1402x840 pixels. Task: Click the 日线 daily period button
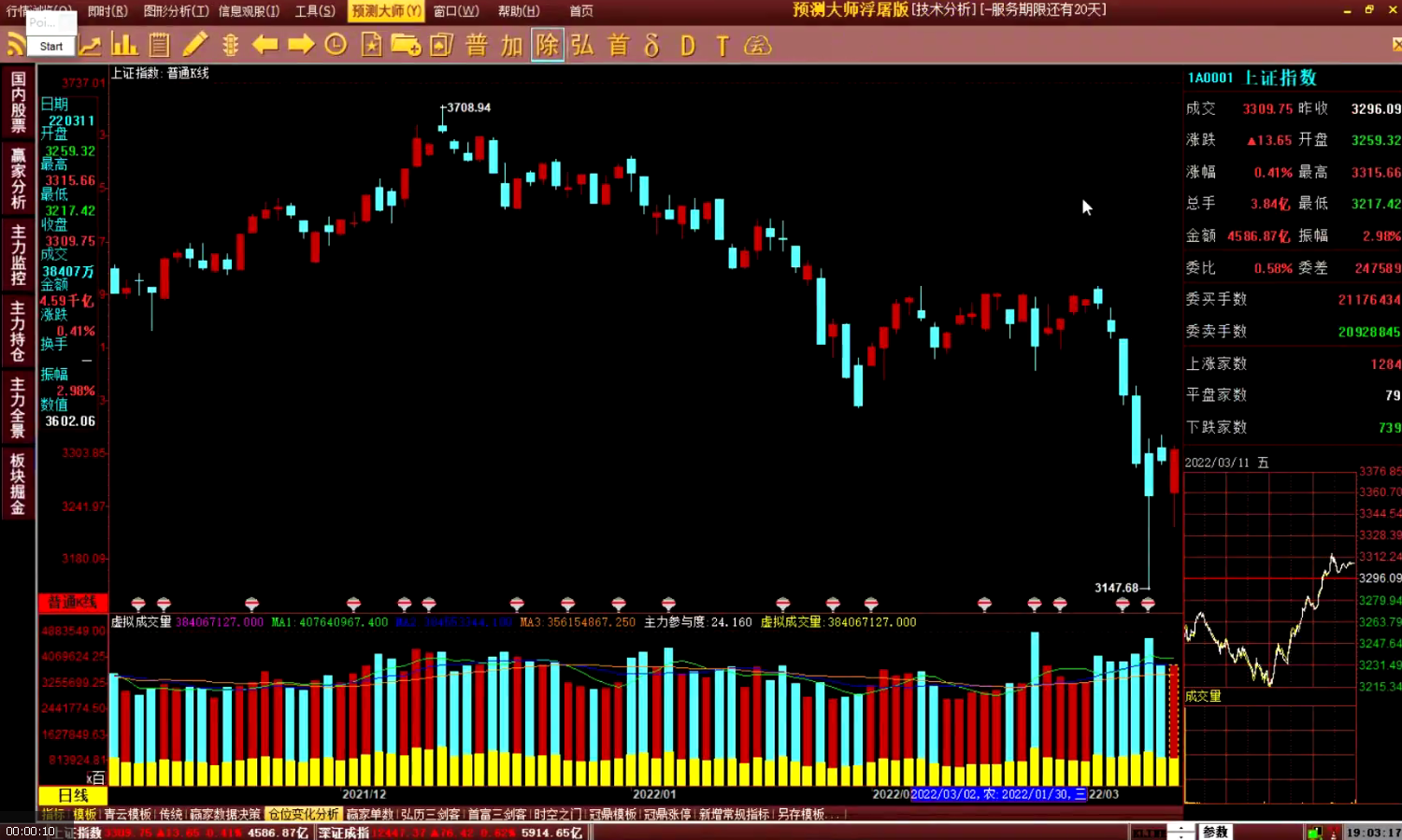click(x=73, y=795)
